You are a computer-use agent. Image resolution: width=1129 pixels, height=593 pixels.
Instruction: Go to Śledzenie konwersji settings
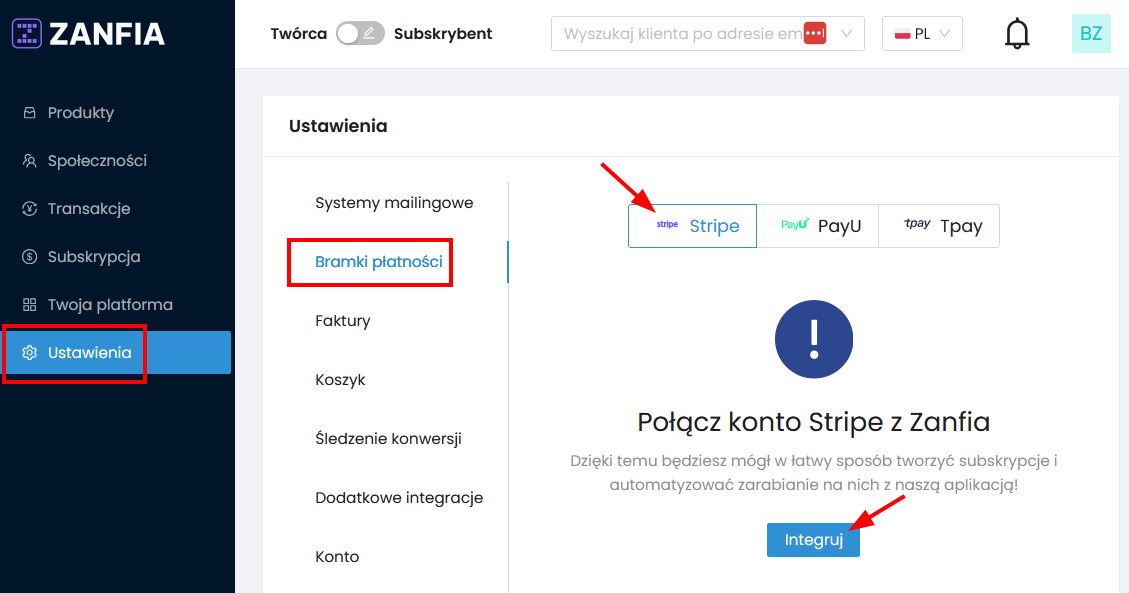click(388, 439)
